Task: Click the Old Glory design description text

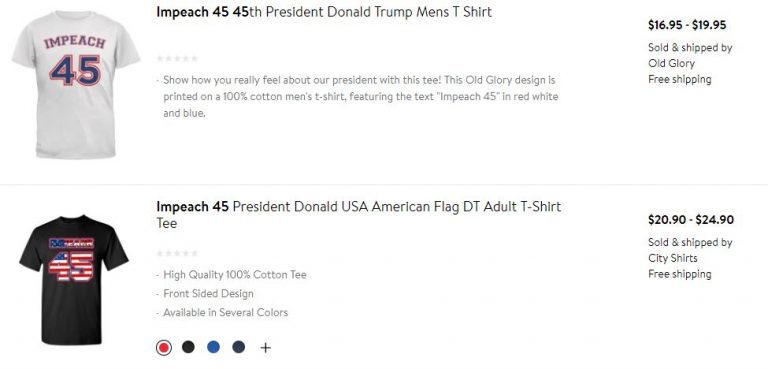Action: coord(360,97)
